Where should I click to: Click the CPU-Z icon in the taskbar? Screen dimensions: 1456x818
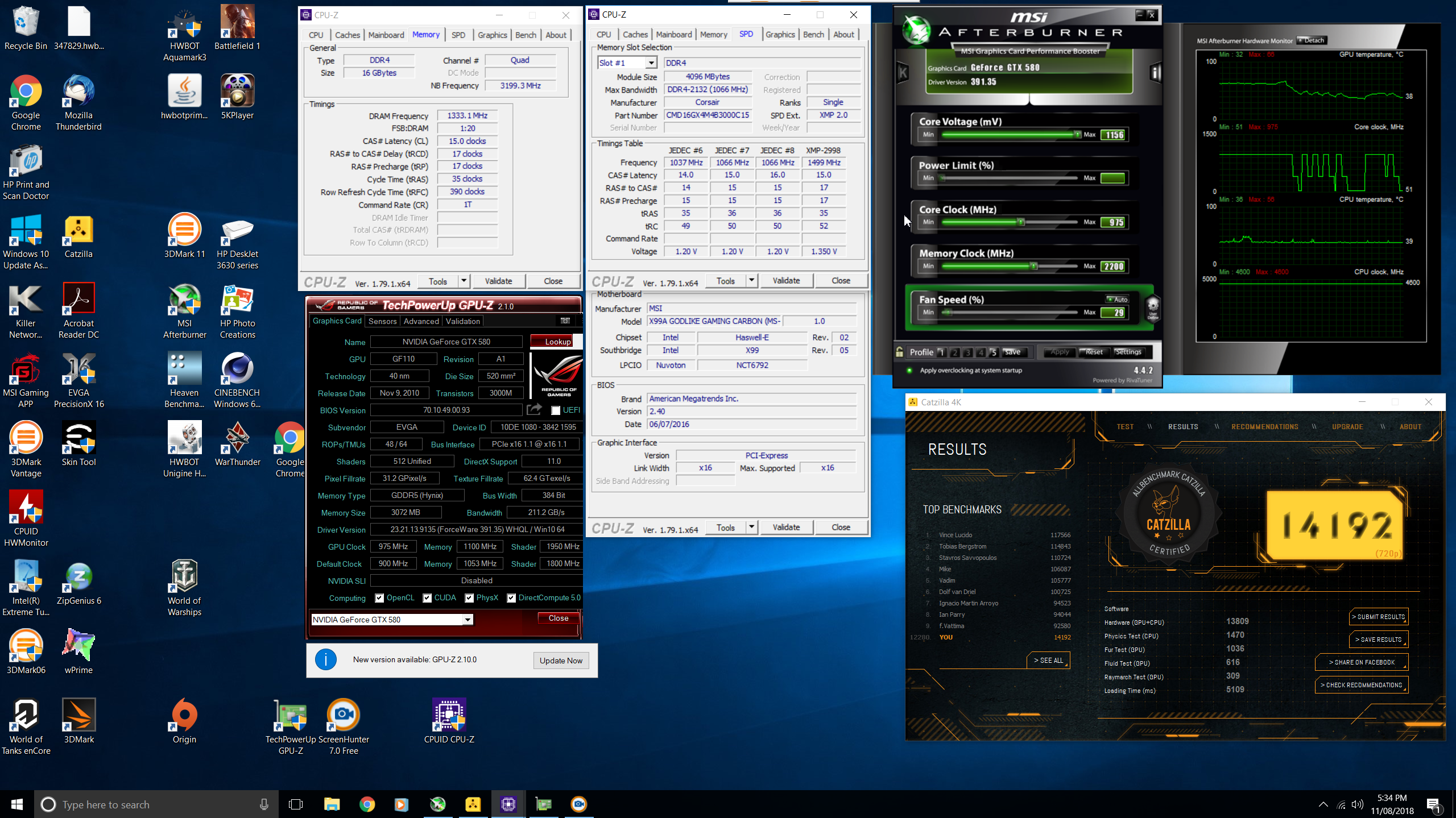508,804
